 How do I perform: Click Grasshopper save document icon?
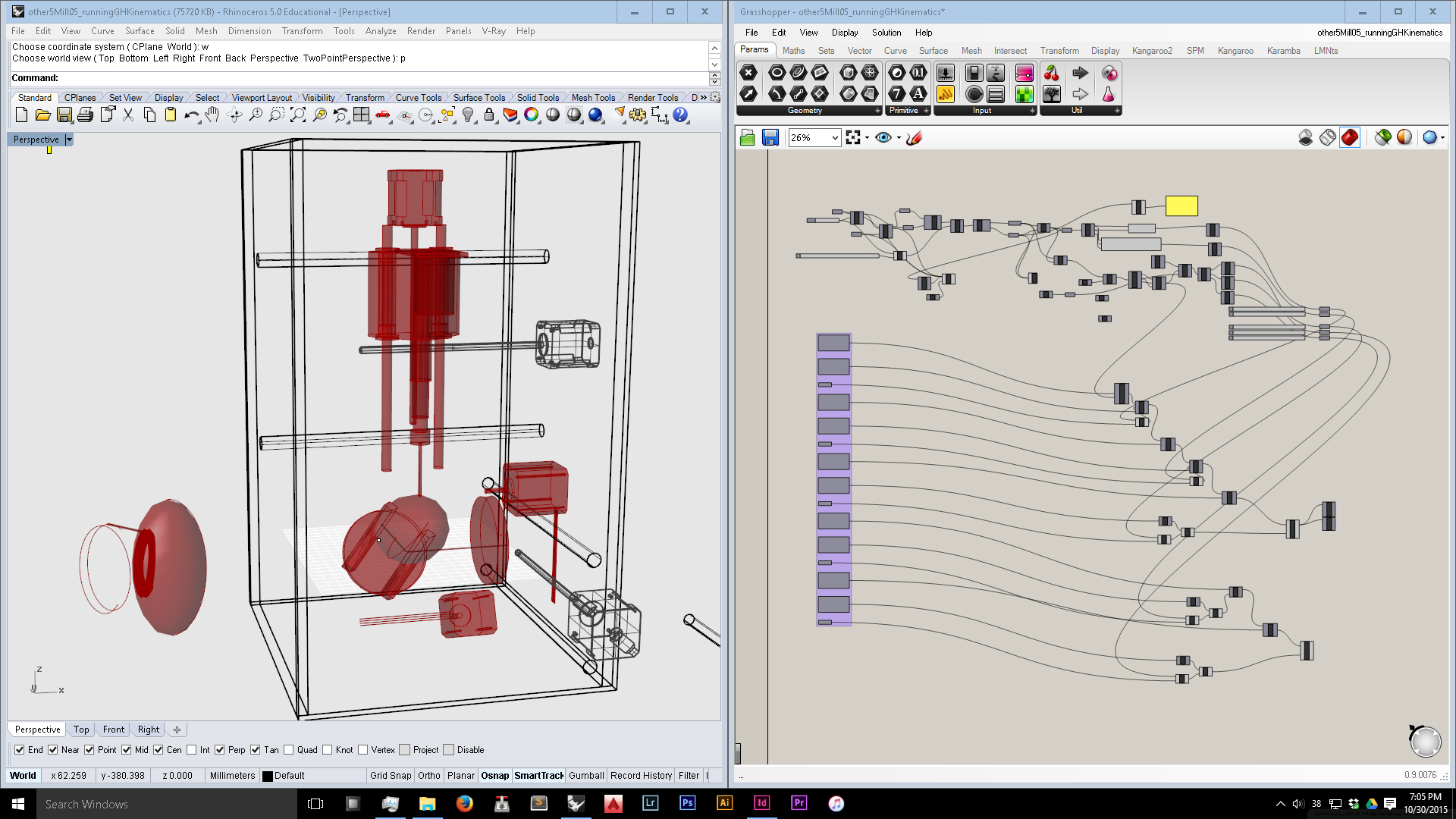(770, 137)
